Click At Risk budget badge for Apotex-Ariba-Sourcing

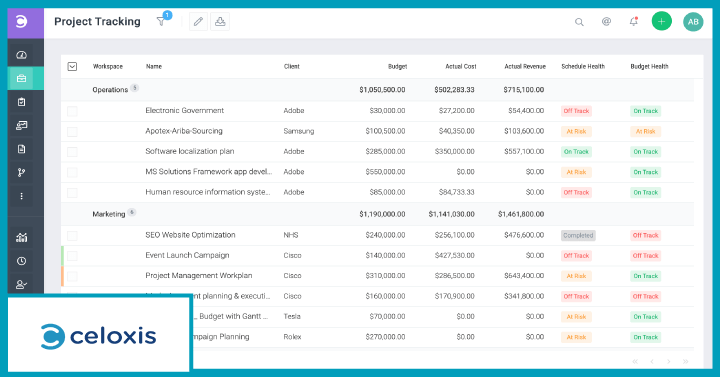click(645, 132)
